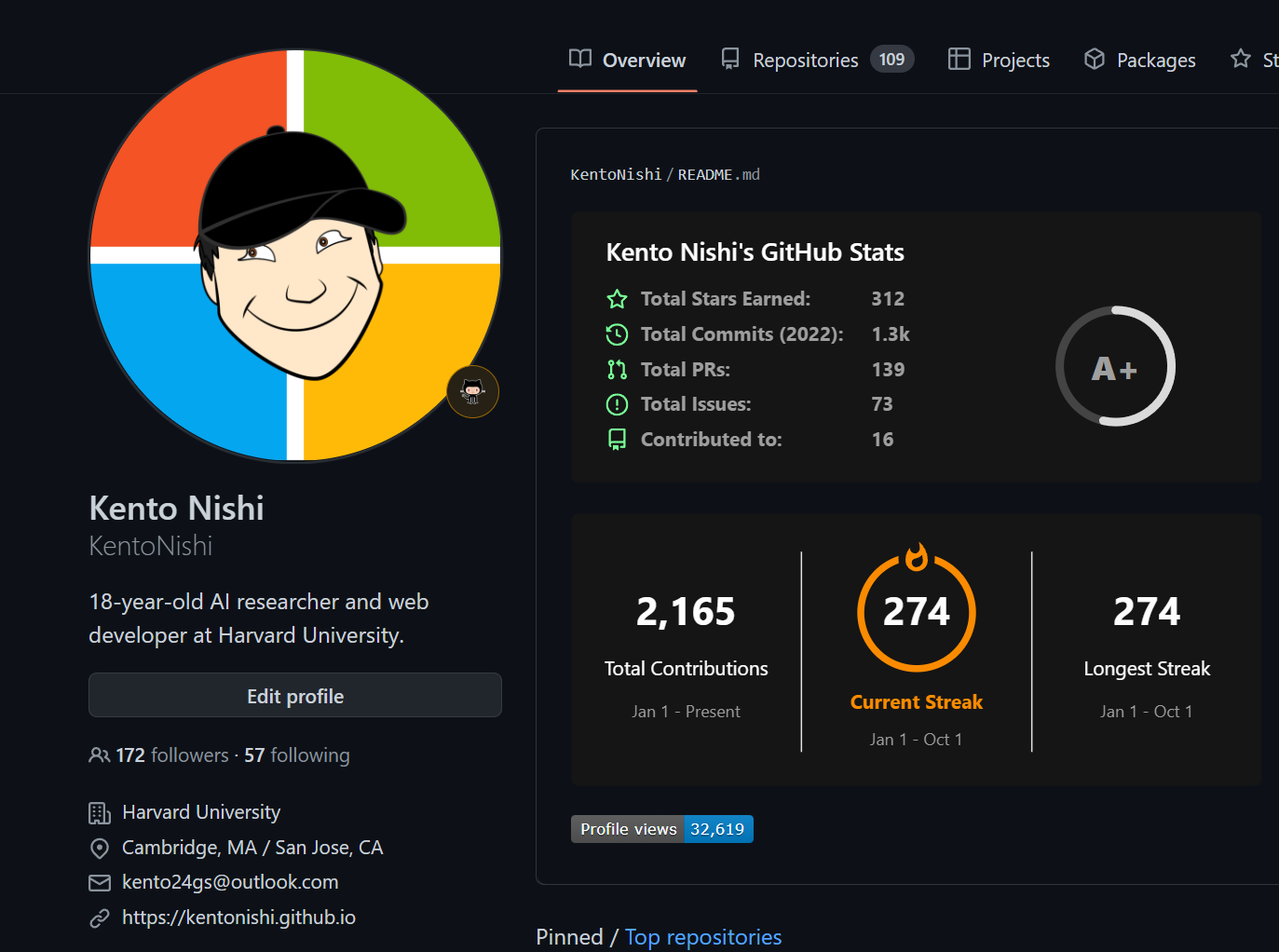
Task: Click the Octocat badge on the profile avatar
Action: coord(472,391)
